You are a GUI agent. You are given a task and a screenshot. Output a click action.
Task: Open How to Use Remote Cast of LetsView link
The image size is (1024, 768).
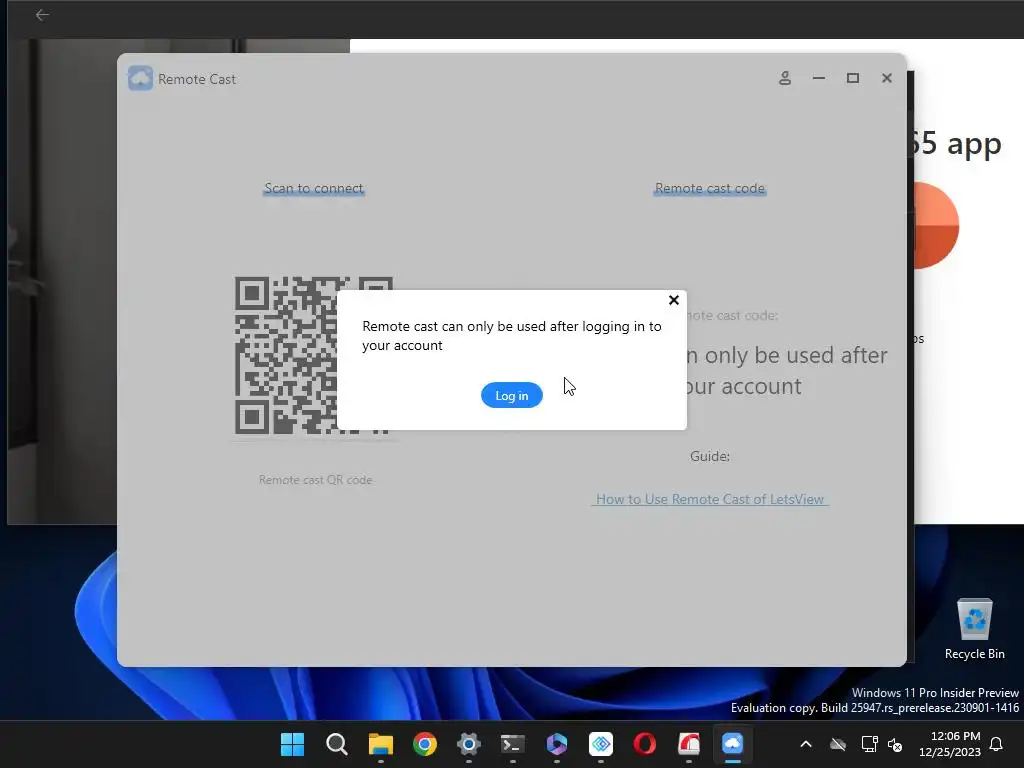point(710,499)
